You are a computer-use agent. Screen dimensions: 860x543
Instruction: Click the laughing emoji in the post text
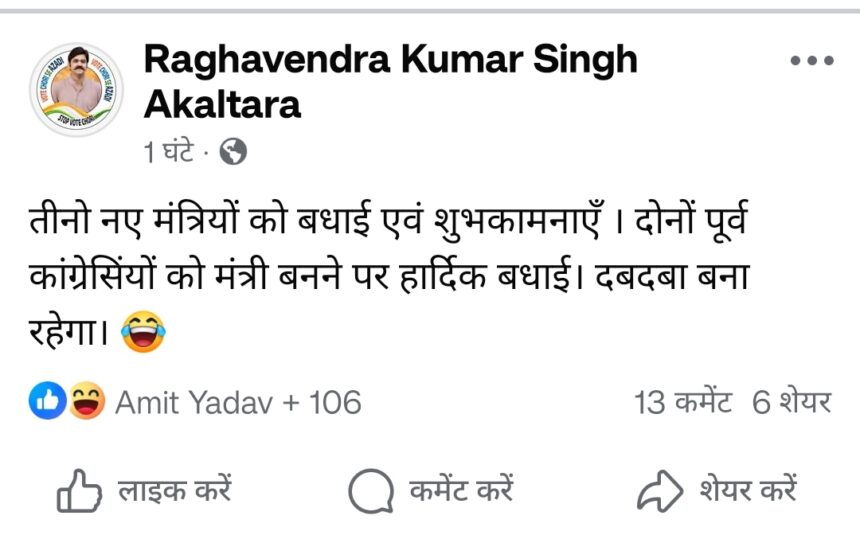[x=142, y=333]
